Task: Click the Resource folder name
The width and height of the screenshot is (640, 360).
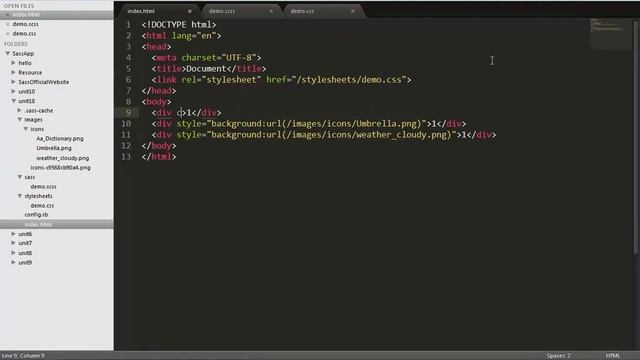Action: click(30, 72)
